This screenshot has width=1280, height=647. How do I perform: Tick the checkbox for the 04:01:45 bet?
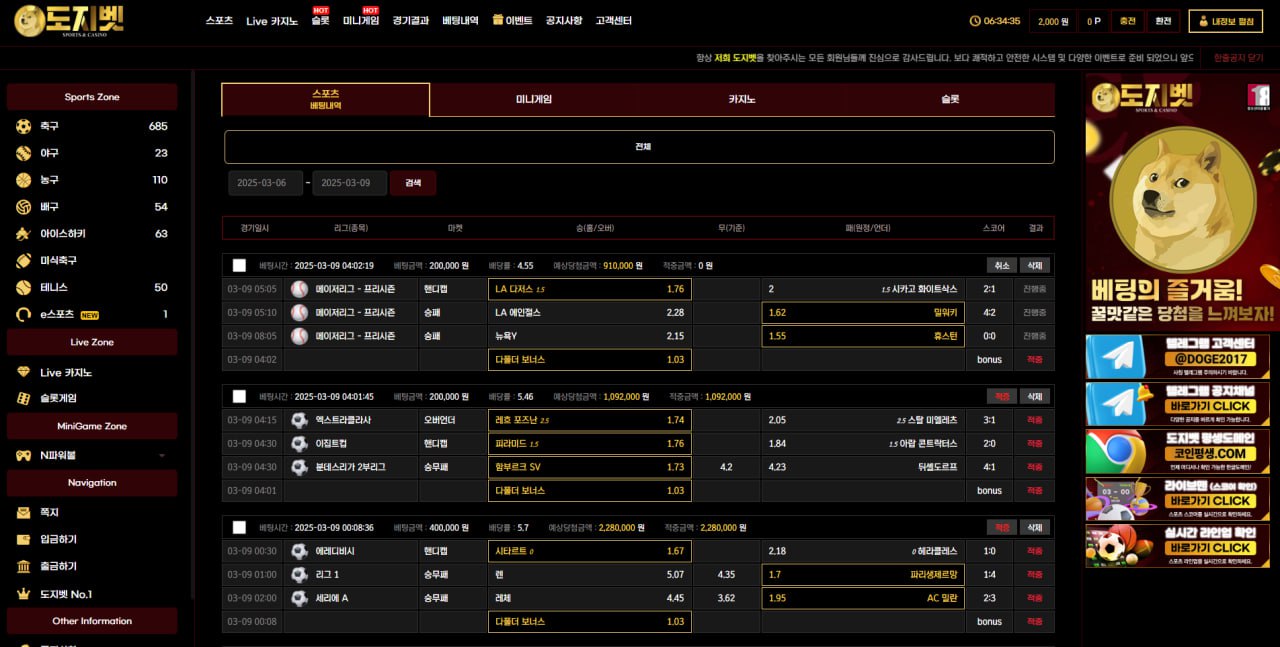tap(239, 397)
